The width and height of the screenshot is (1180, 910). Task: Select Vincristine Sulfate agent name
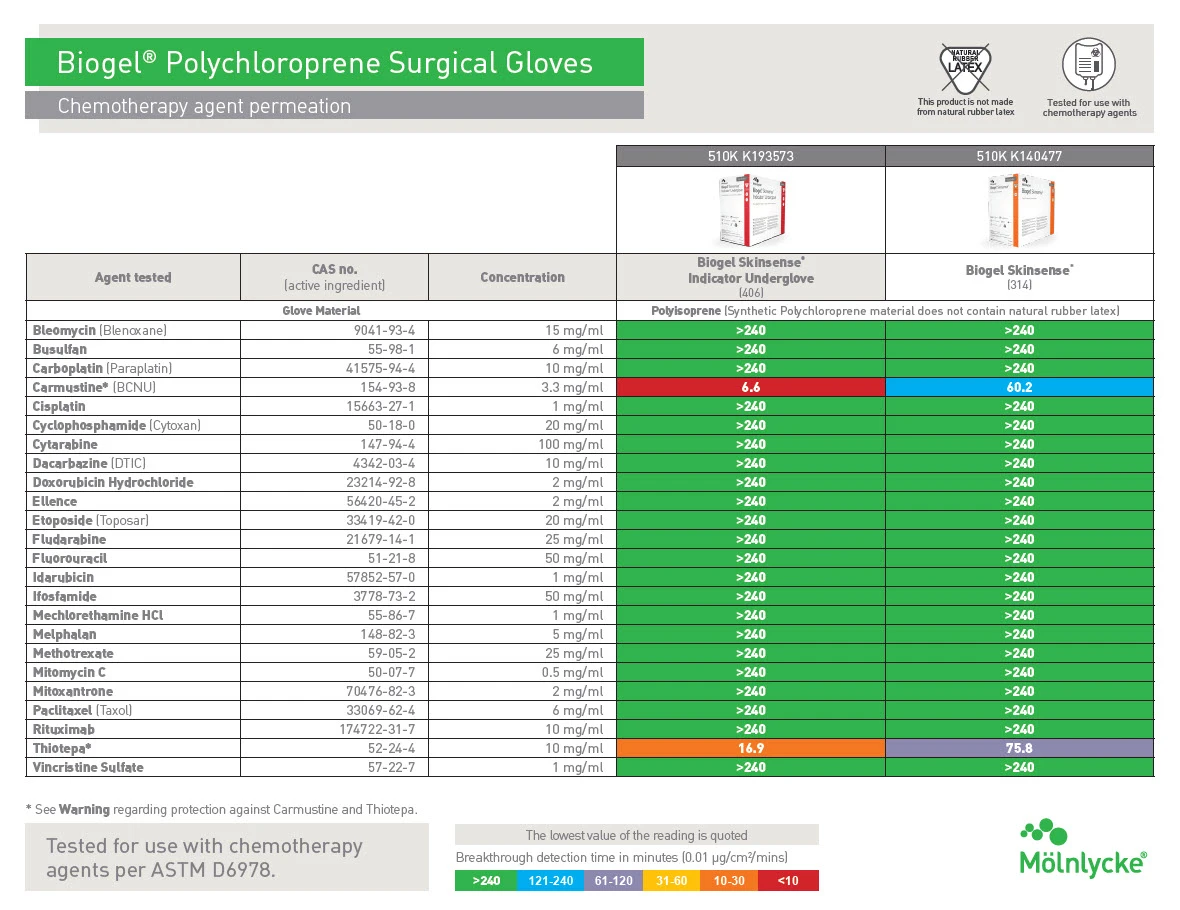(x=88, y=767)
